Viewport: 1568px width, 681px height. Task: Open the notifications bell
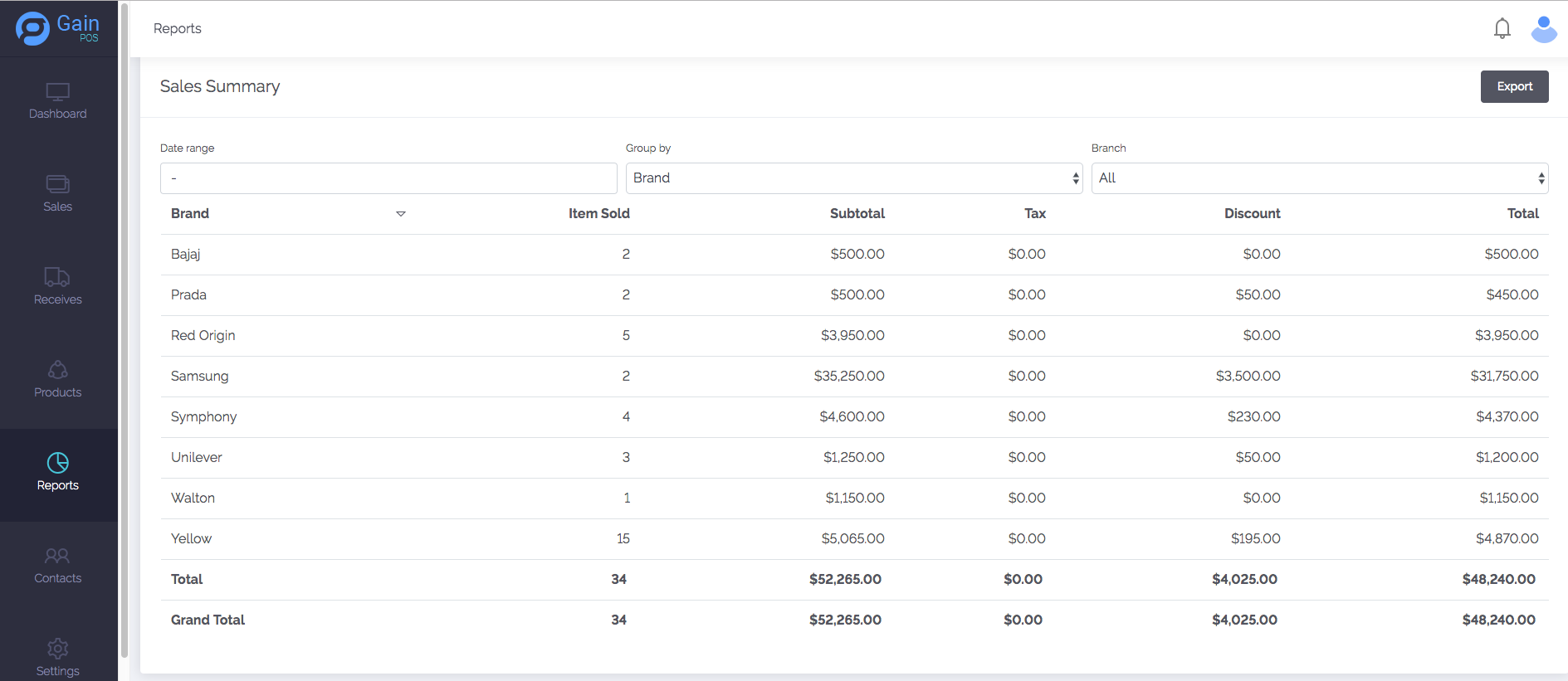click(1502, 29)
